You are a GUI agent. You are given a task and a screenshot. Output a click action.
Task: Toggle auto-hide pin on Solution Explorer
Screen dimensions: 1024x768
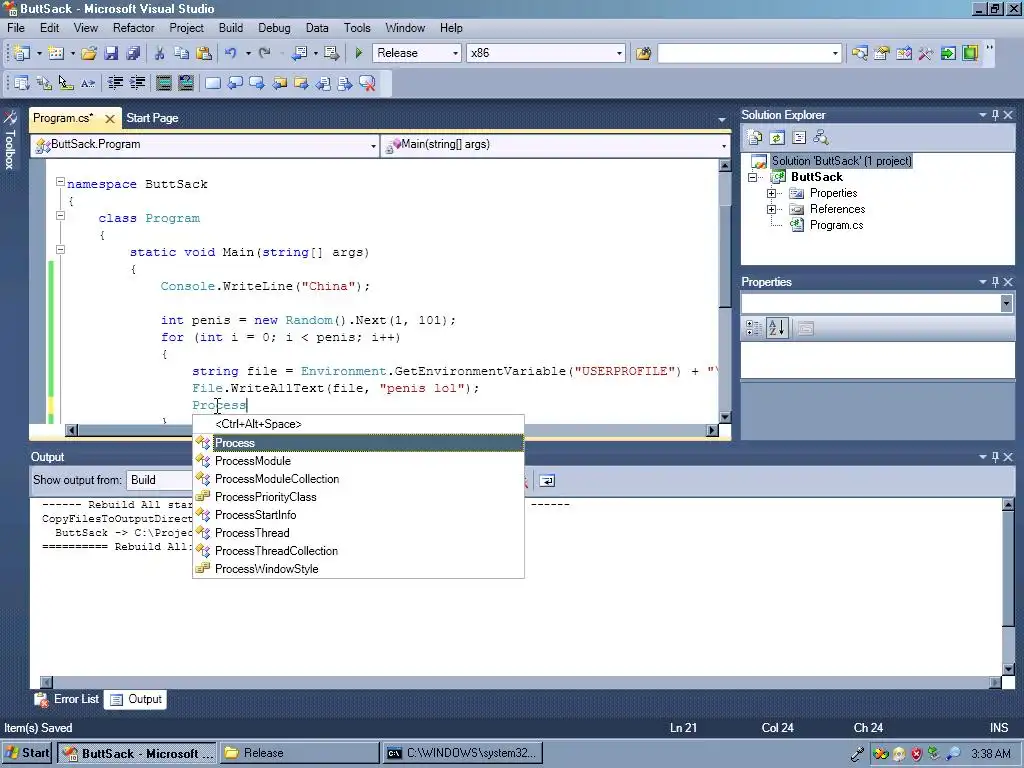995,115
